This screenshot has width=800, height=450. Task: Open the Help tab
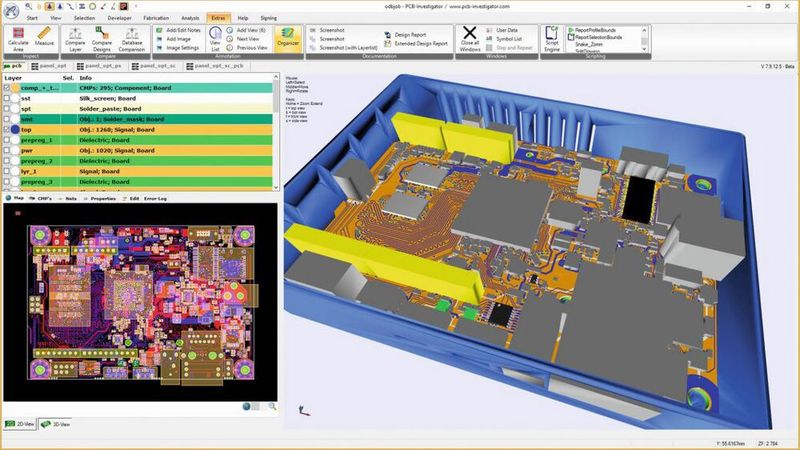click(x=243, y=18)
